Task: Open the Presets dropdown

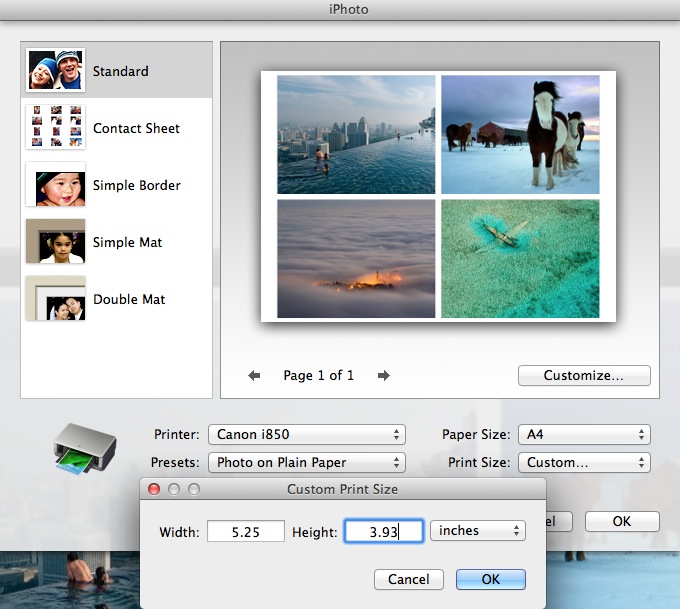Action: 307,462
